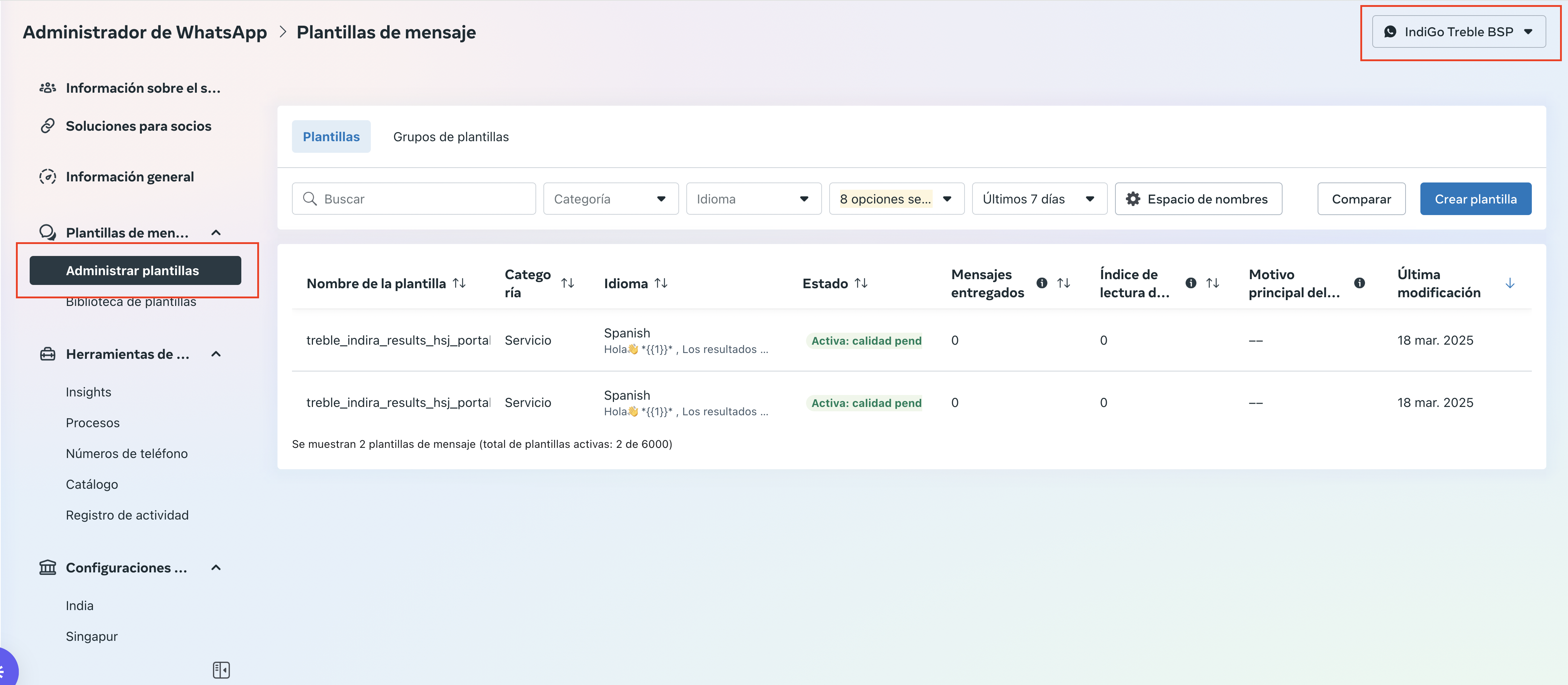Open Información general page
Screen dimensions: 1568x685
130,177
